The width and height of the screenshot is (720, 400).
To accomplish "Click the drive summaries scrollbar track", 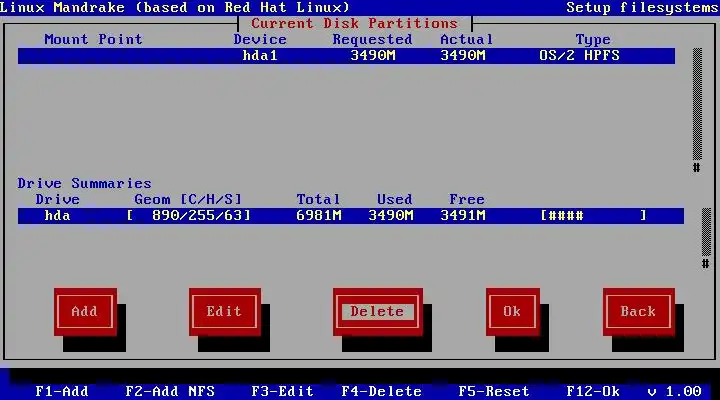I will pos(706,232).
